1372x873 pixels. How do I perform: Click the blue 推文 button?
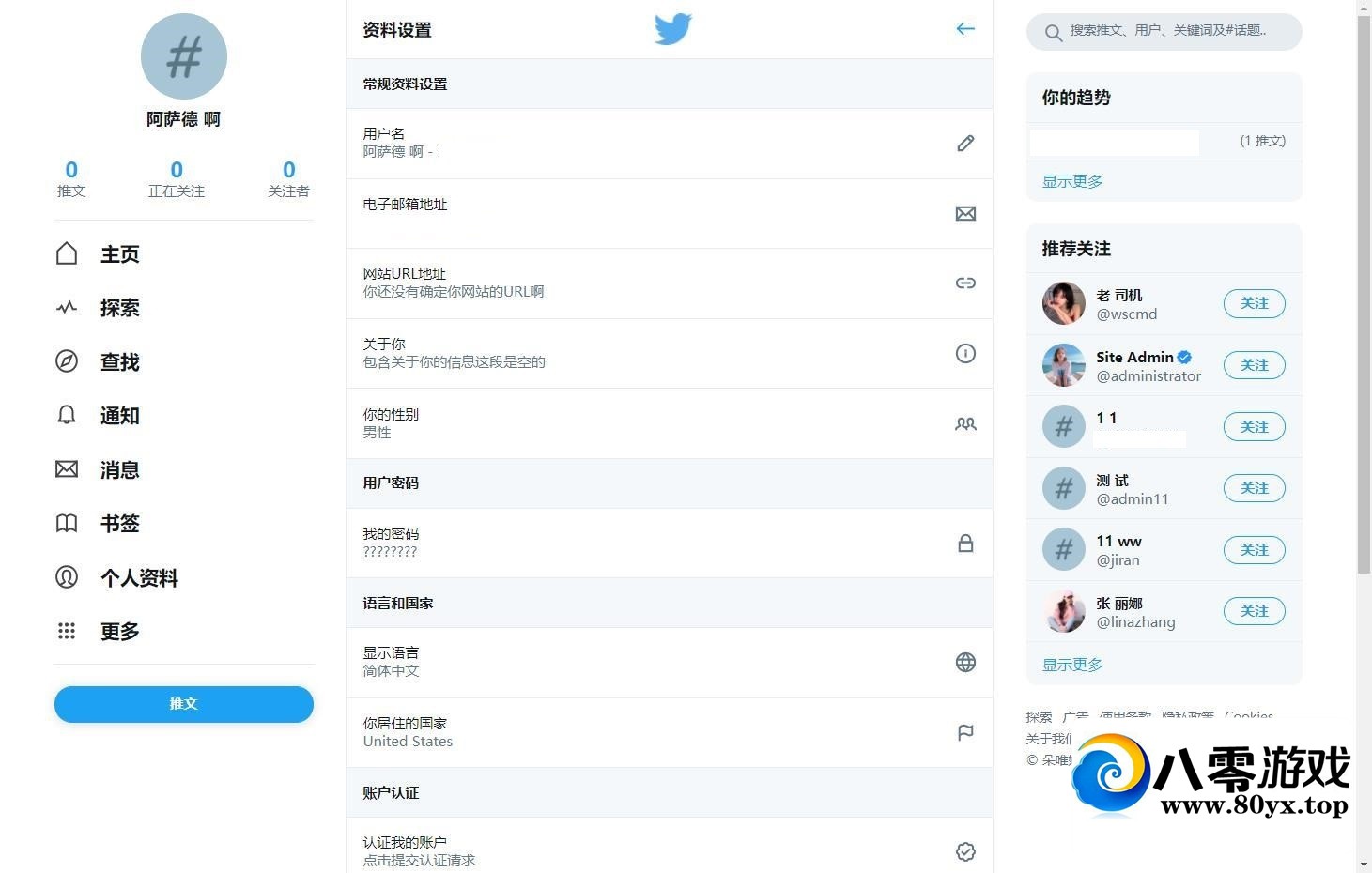(184, 704)
